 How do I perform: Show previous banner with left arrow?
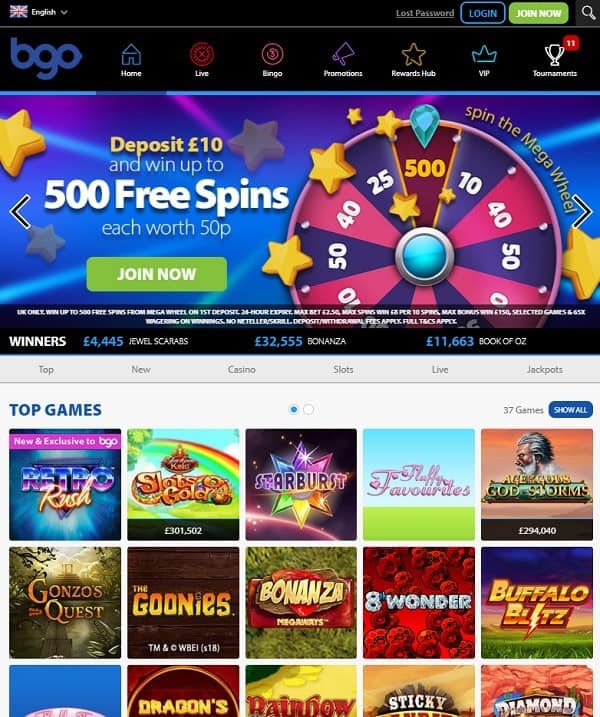click(x=20, y=211)
